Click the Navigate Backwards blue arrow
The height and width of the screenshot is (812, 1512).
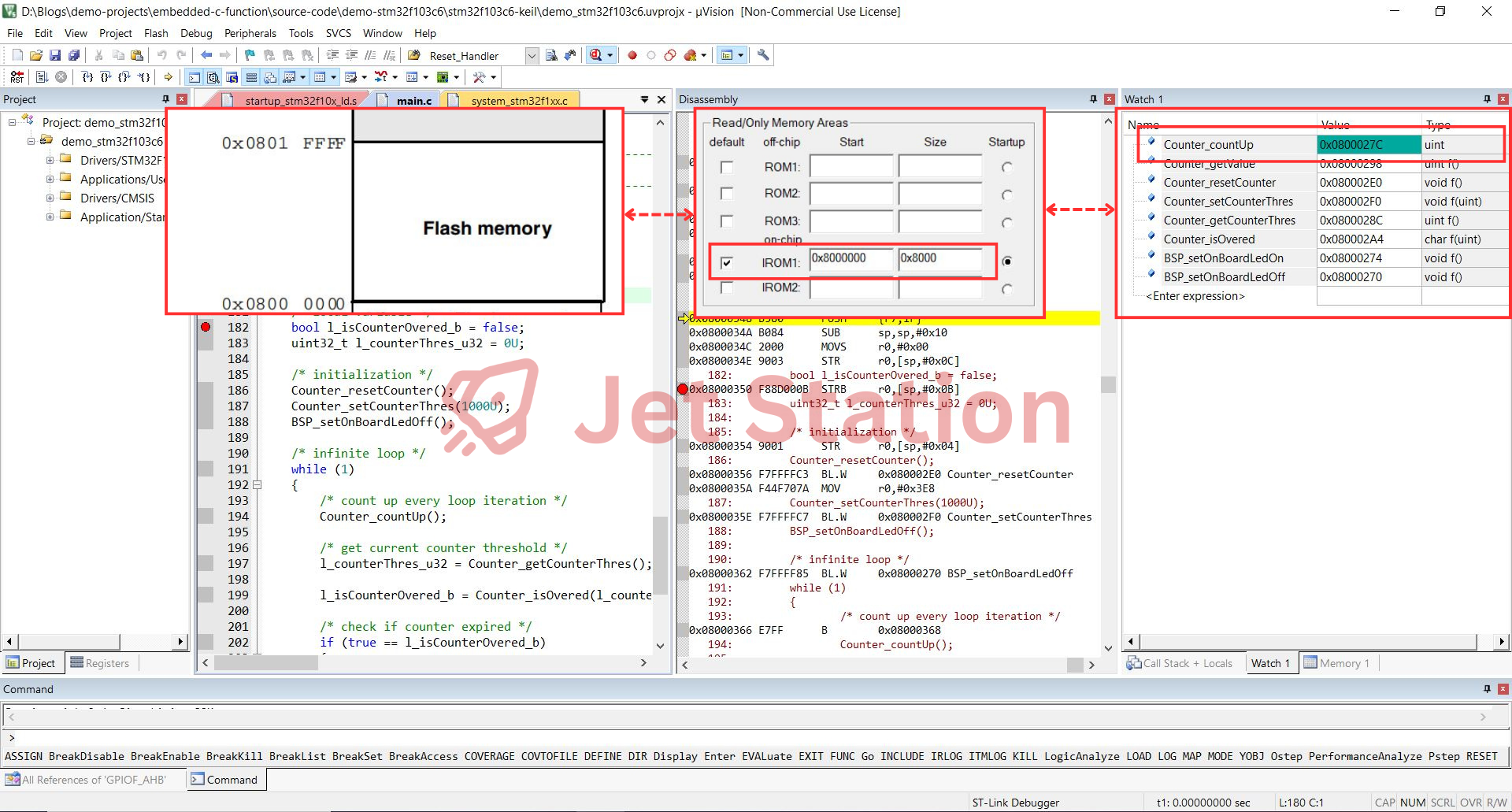click(x=206, y=55)
